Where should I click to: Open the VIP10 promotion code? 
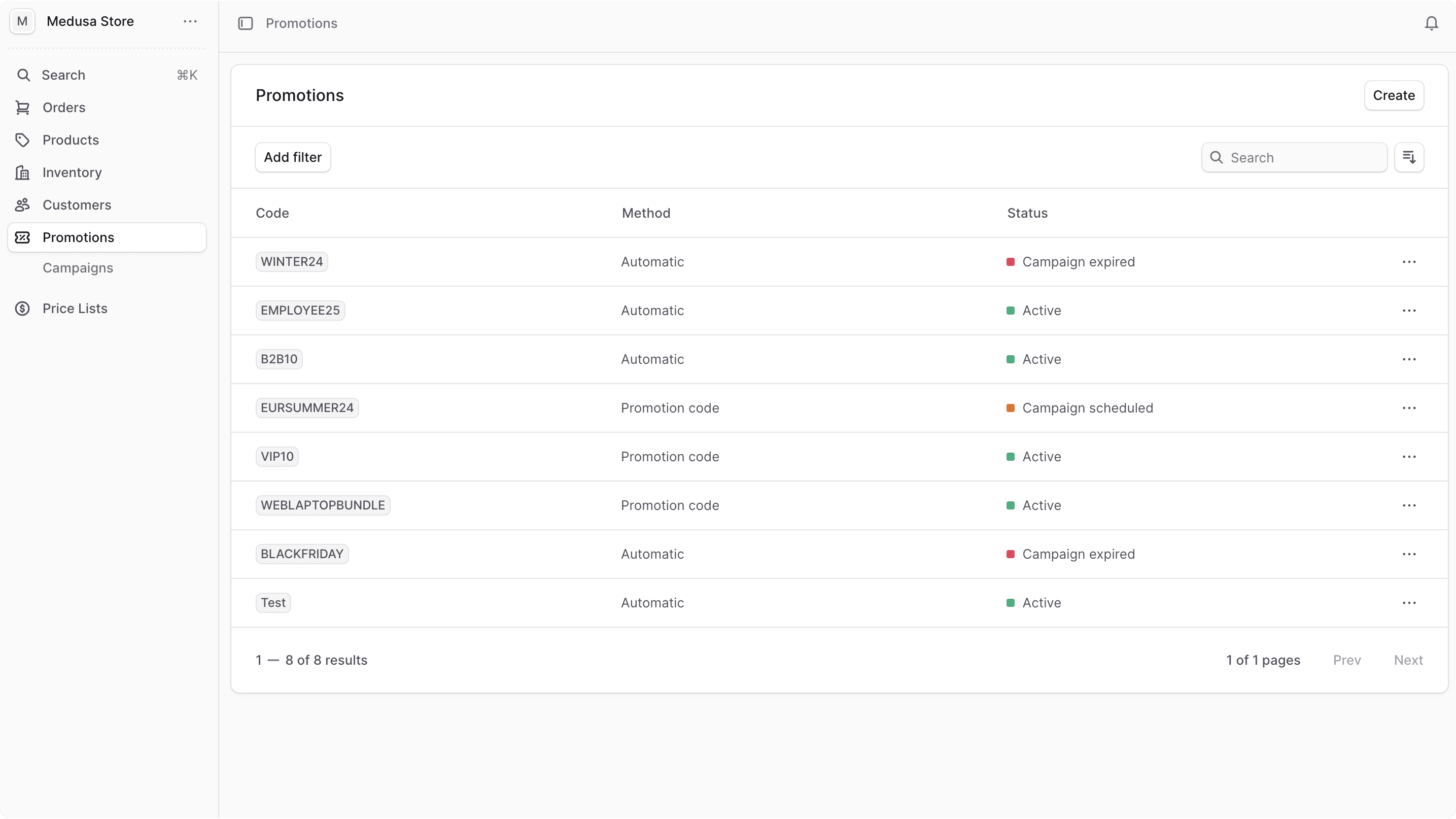click(277, 457)
